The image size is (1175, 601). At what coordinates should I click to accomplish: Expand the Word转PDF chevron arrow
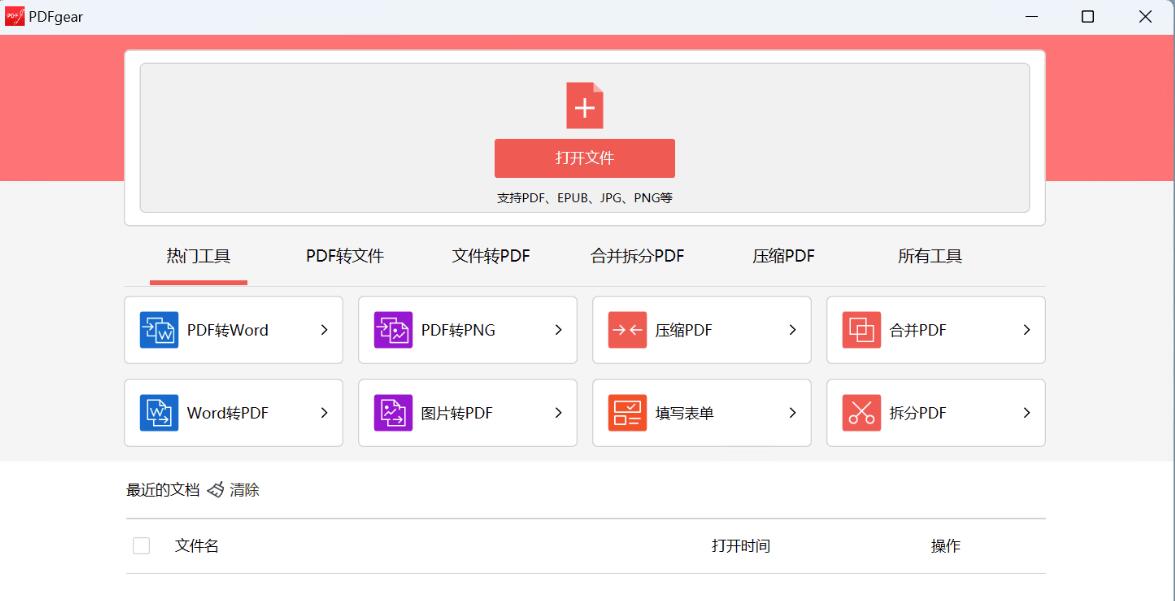[324, 413]
